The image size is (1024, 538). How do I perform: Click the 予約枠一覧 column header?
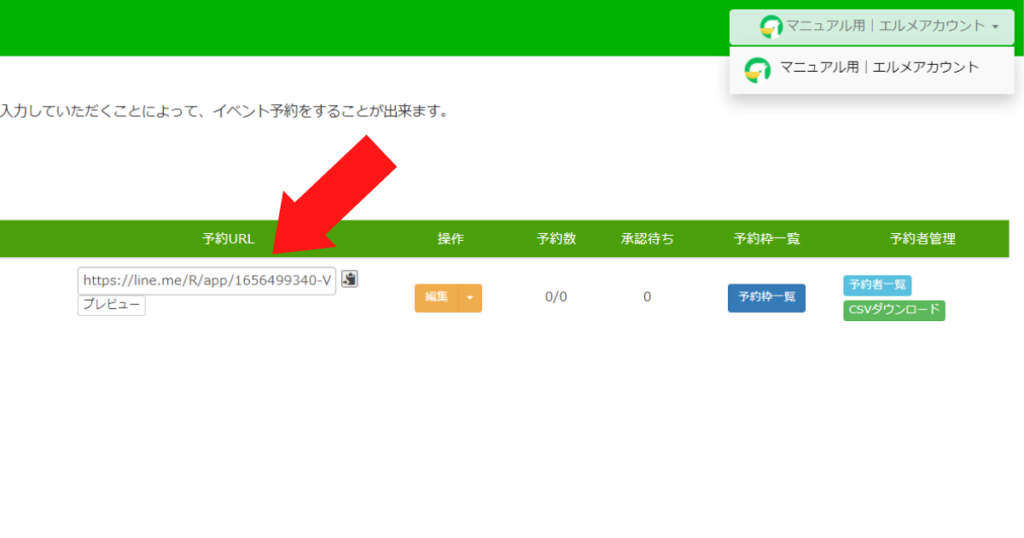[767, 239]
